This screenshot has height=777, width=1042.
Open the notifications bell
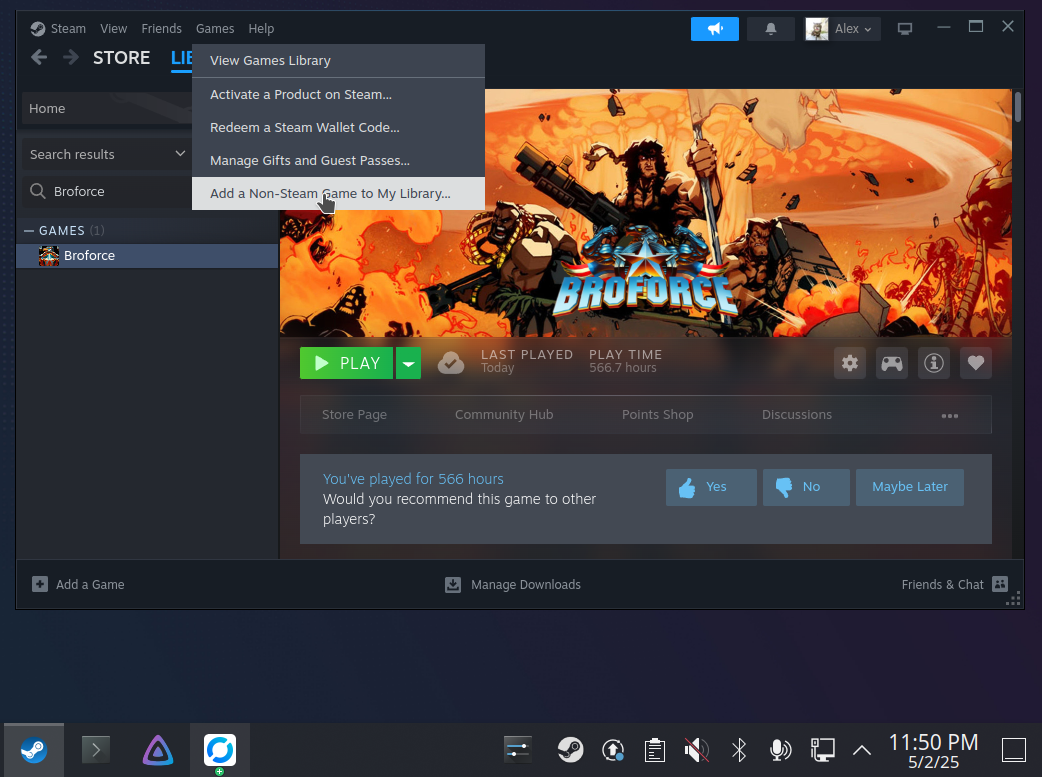tap(771, 29)
